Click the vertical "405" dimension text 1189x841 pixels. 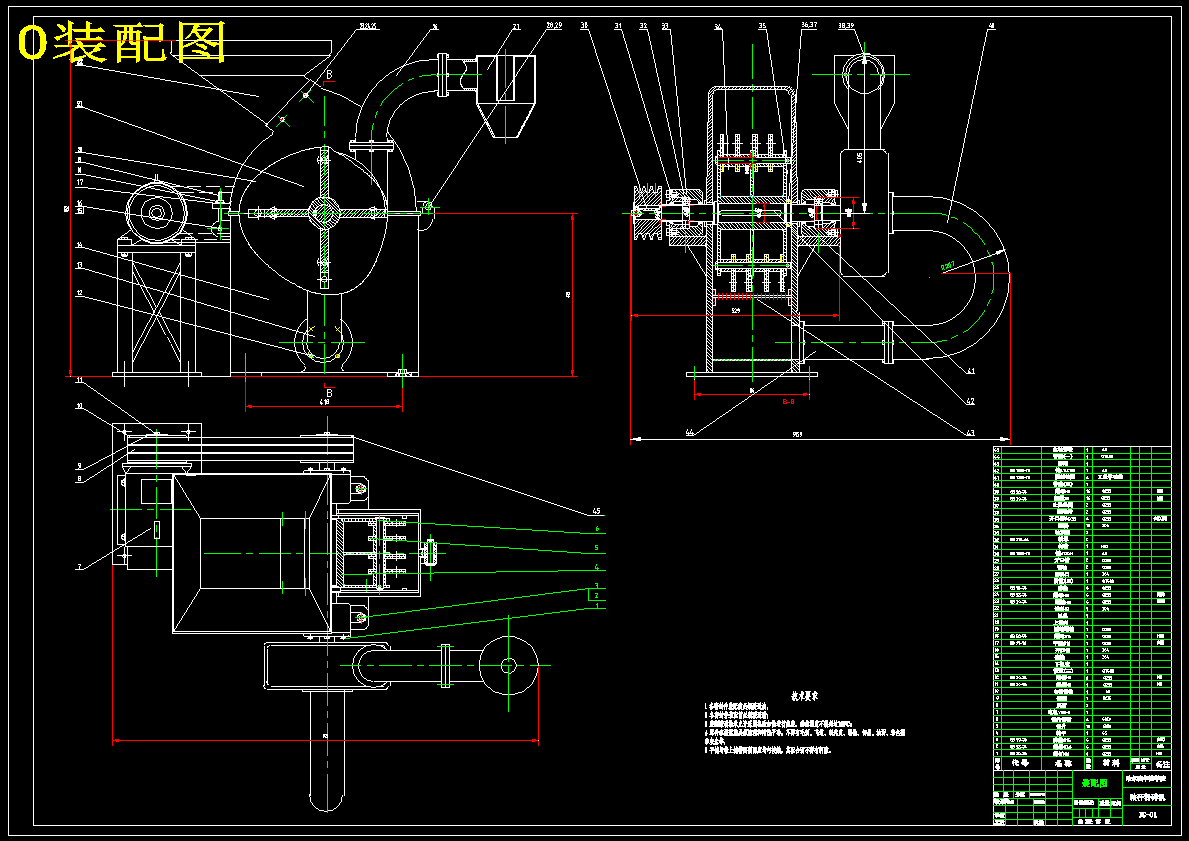[x=859, y=158]
